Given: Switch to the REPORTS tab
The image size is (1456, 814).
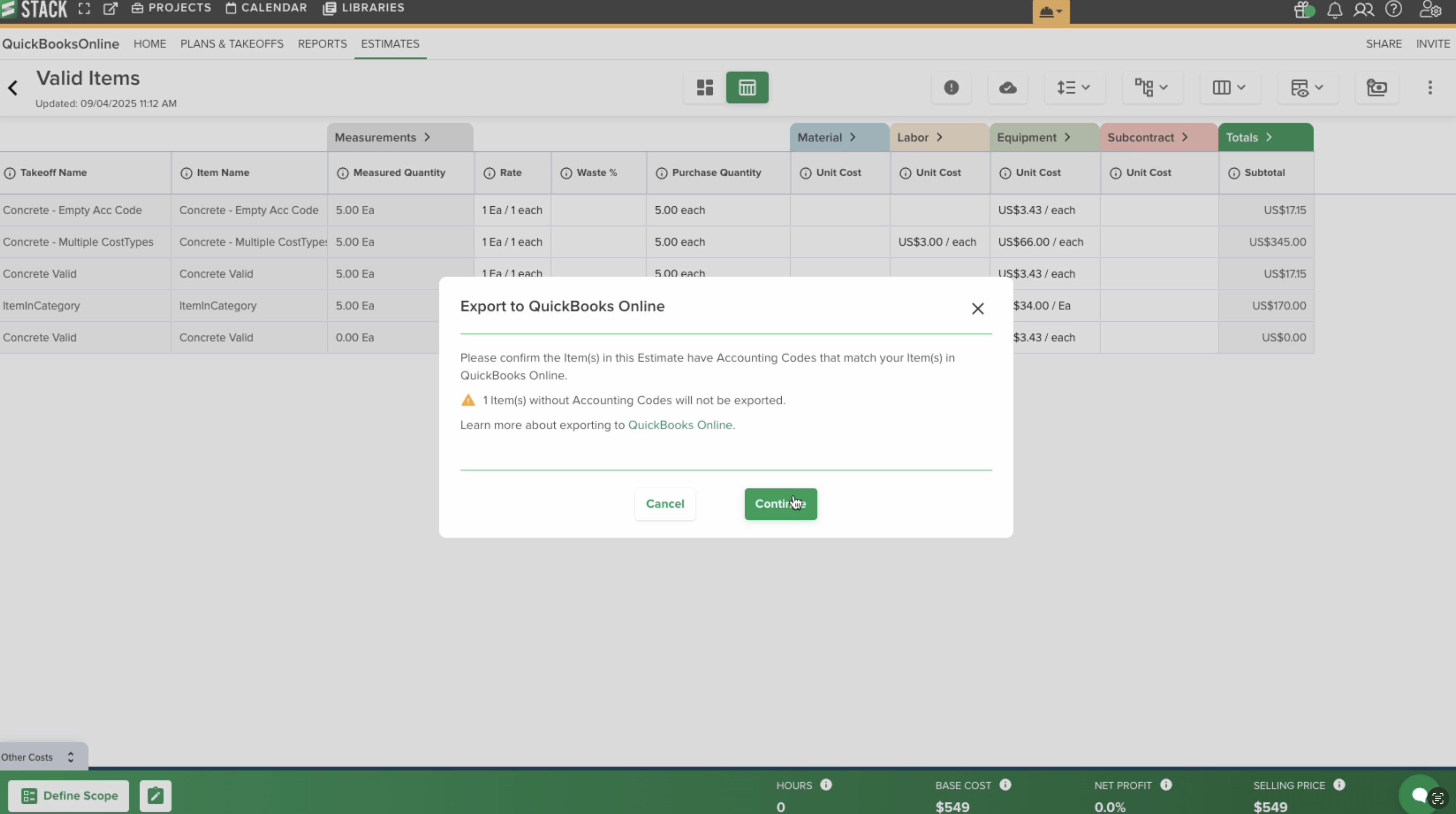Looking at the screenshot, I should click(x=322, y=44).
